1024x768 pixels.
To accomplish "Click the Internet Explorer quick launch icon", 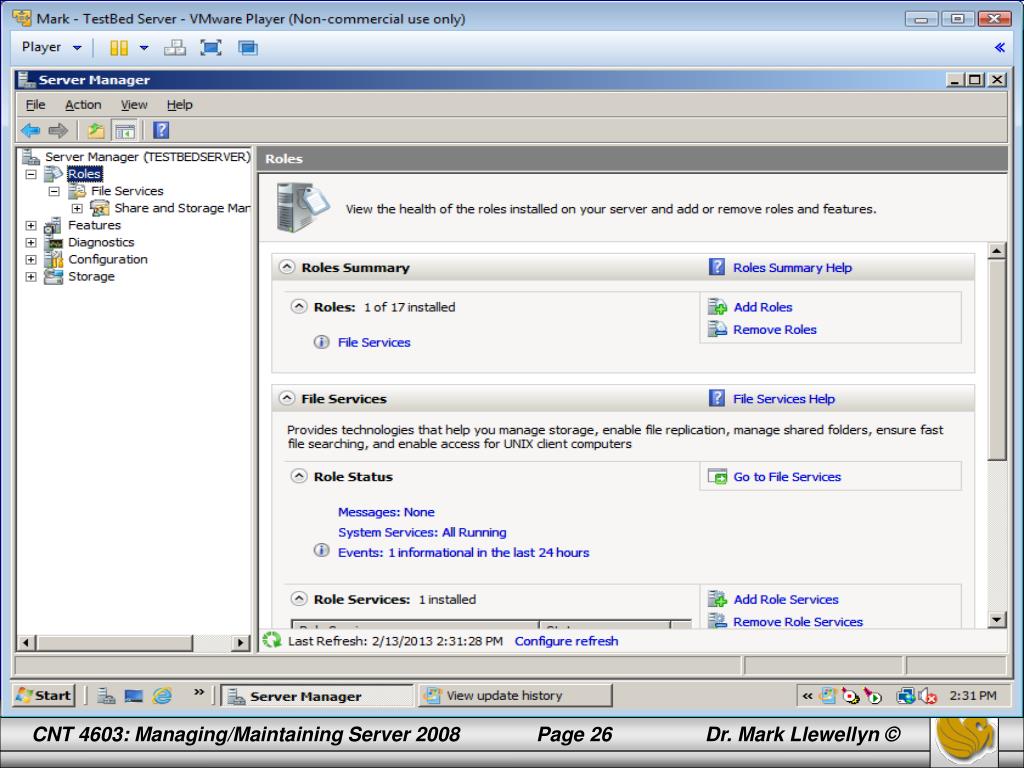I will pos(162,696).
